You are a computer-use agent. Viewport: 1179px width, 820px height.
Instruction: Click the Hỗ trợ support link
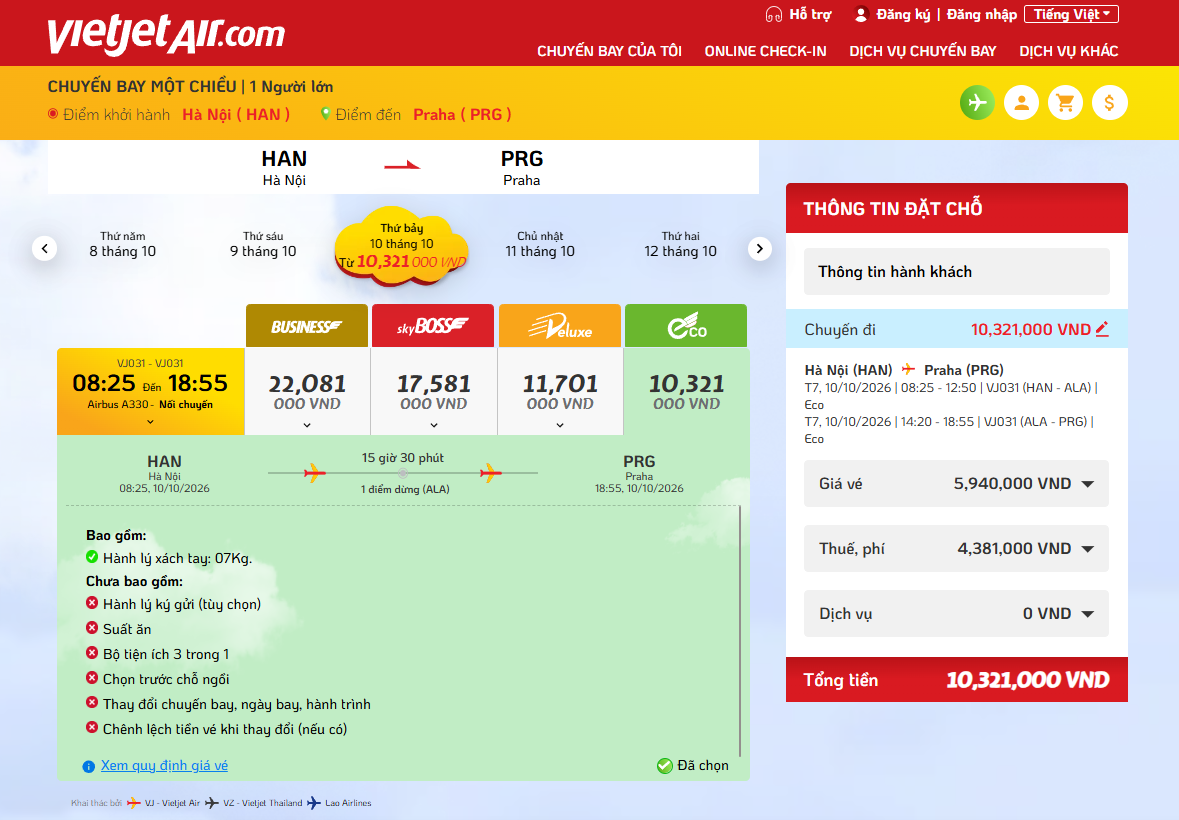click(811, 14)
